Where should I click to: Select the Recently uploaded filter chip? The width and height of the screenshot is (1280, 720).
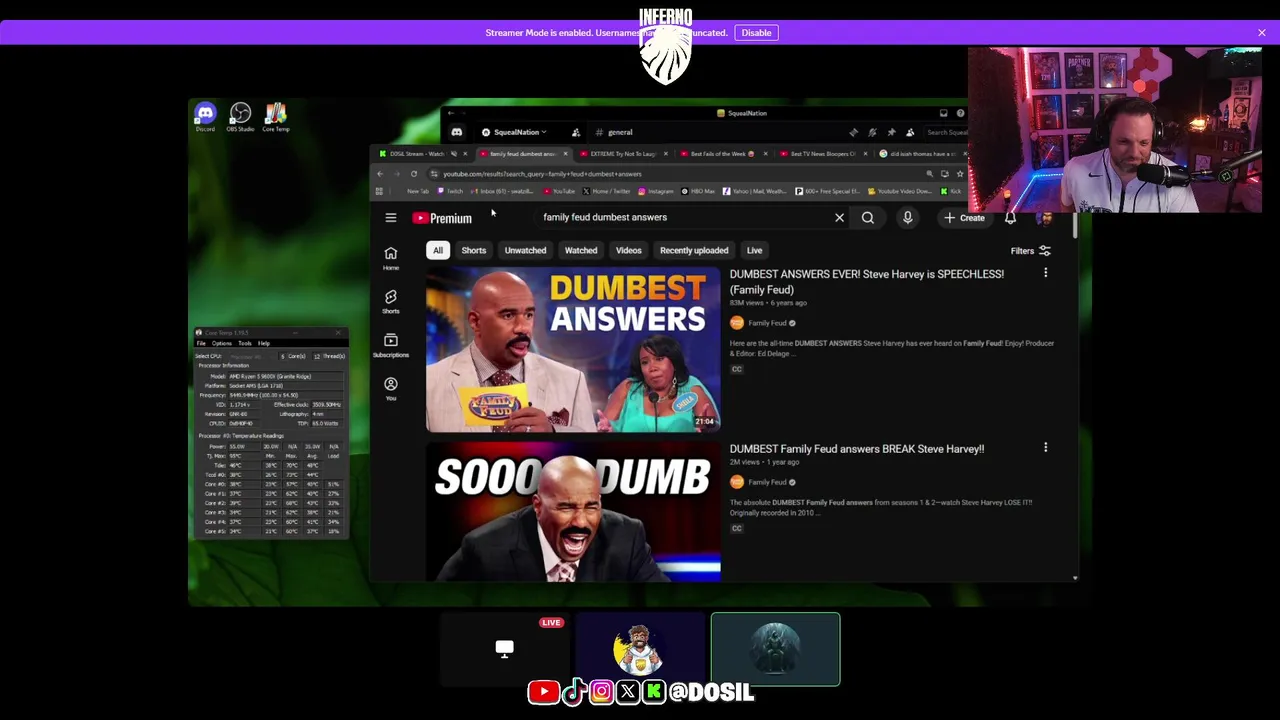tap(694, 250)
